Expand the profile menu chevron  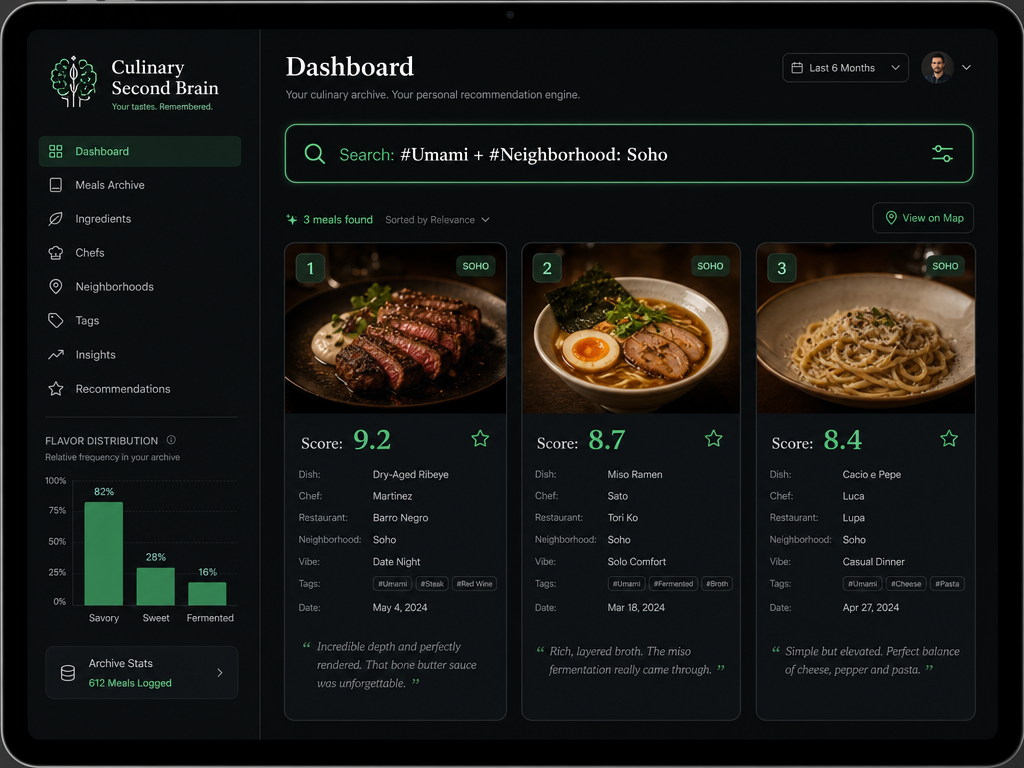pos(967,67)
